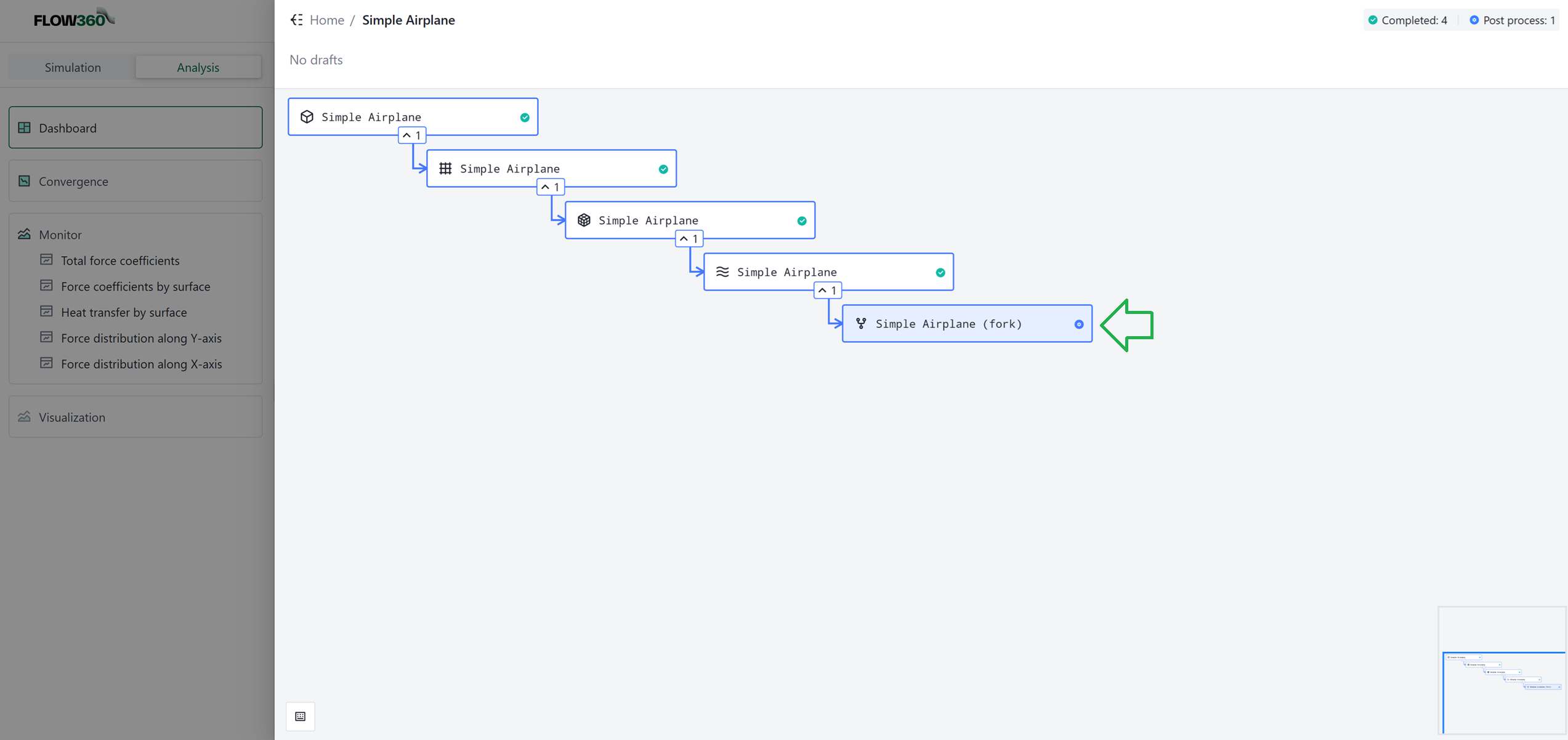The image size is (1568, 740).
Task: Click icon beside Force distribution along Y-axis
Action: click(x=46, y=337)
